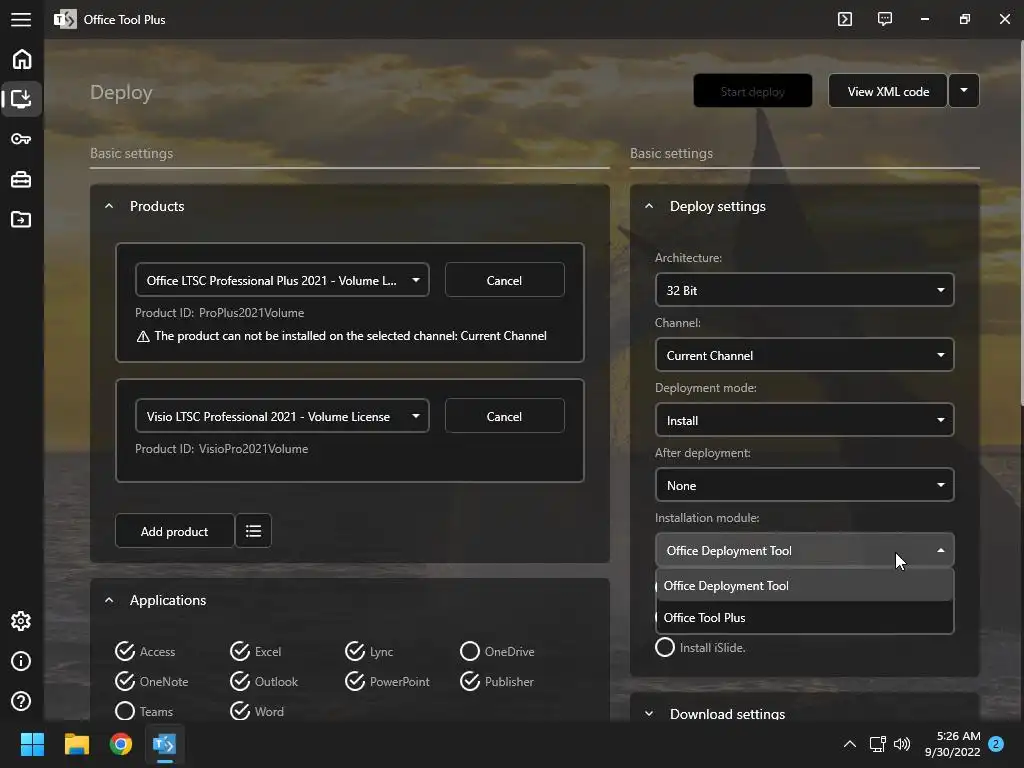The image size is (1024, 768).
Task: Open the notification center badge
Action: point(996,744)
